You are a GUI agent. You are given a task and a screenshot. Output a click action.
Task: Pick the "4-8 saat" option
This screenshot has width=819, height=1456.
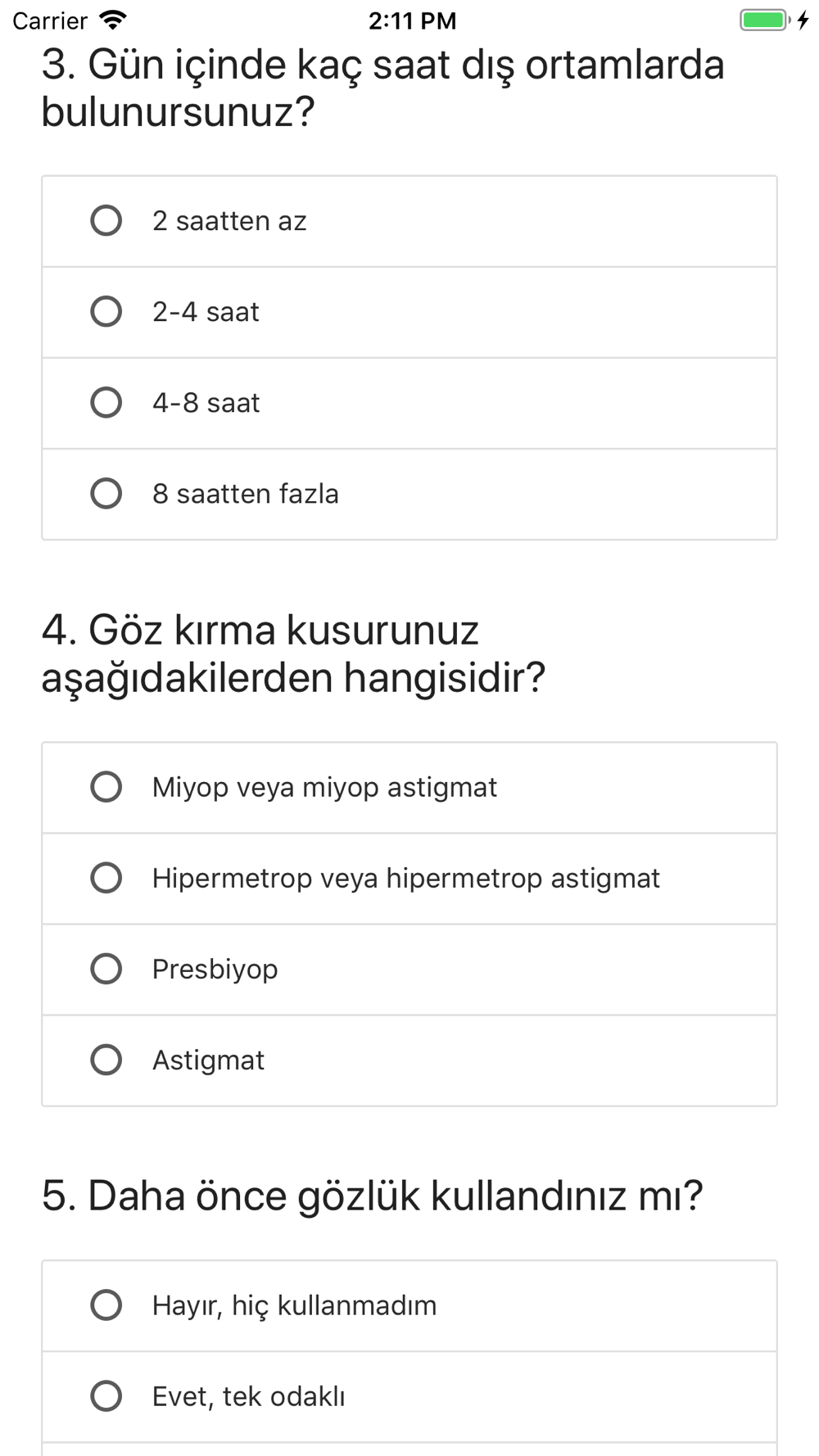(x=106, y=403)
